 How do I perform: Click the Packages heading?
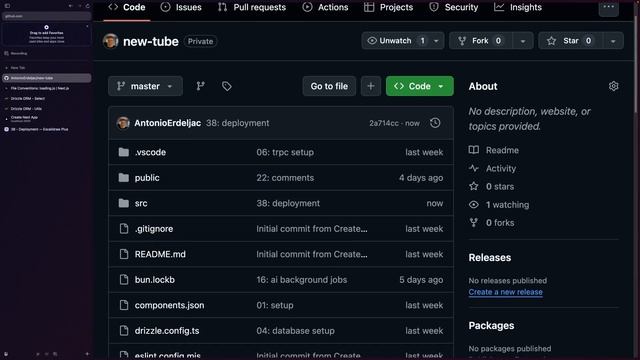click(x=491, y=326)
